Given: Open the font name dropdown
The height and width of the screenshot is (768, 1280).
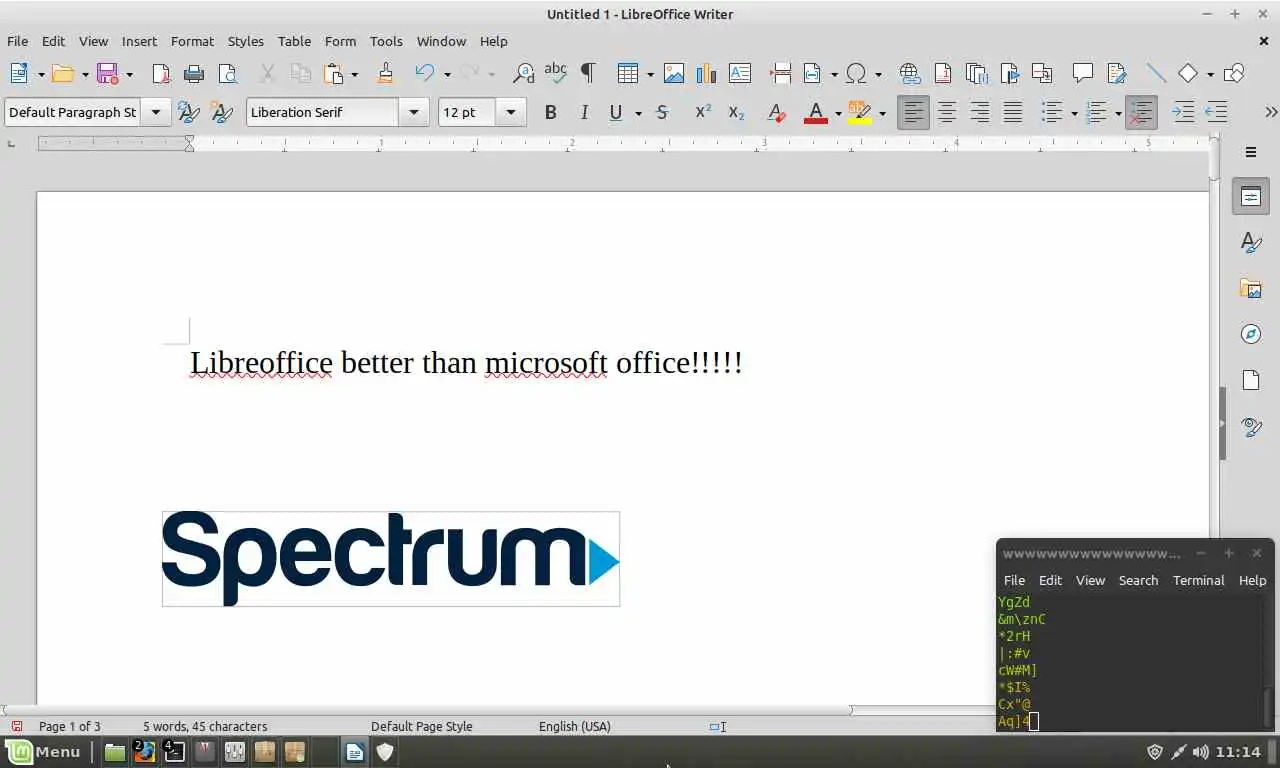Looking at the screenshot, I should [413, 112].
